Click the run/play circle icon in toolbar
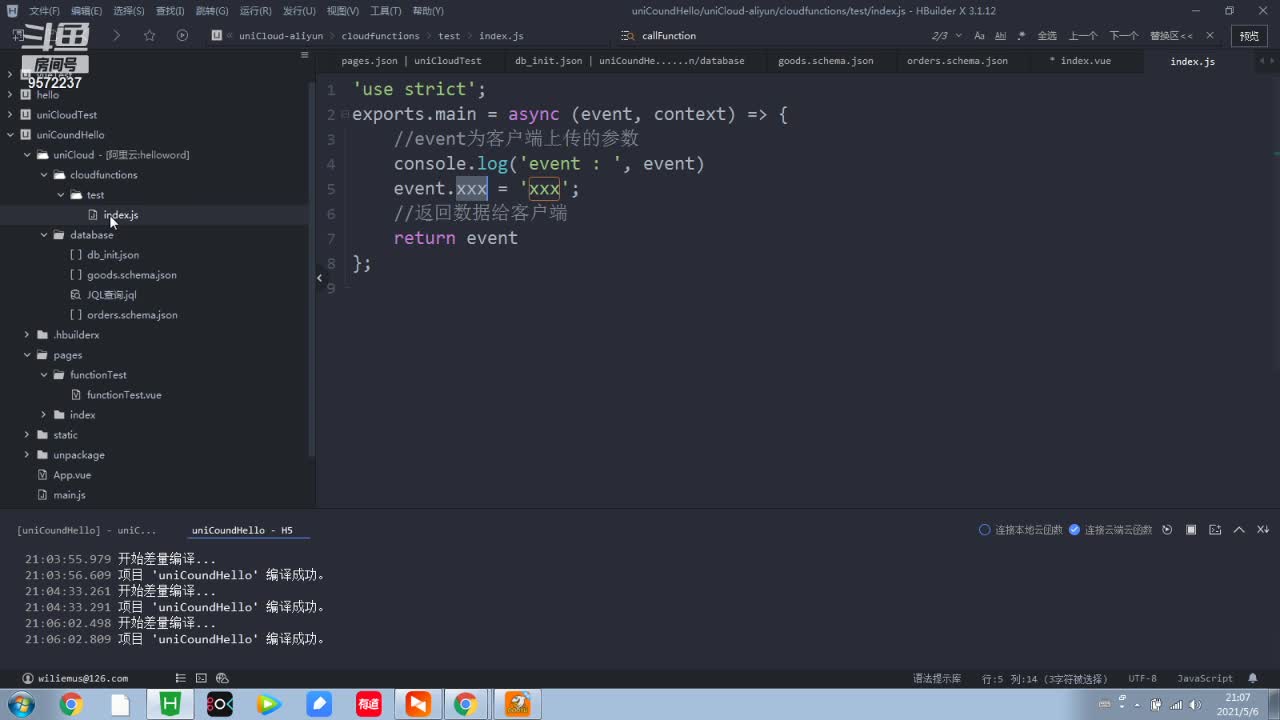 pyautogui.click(x=182, y=35)
